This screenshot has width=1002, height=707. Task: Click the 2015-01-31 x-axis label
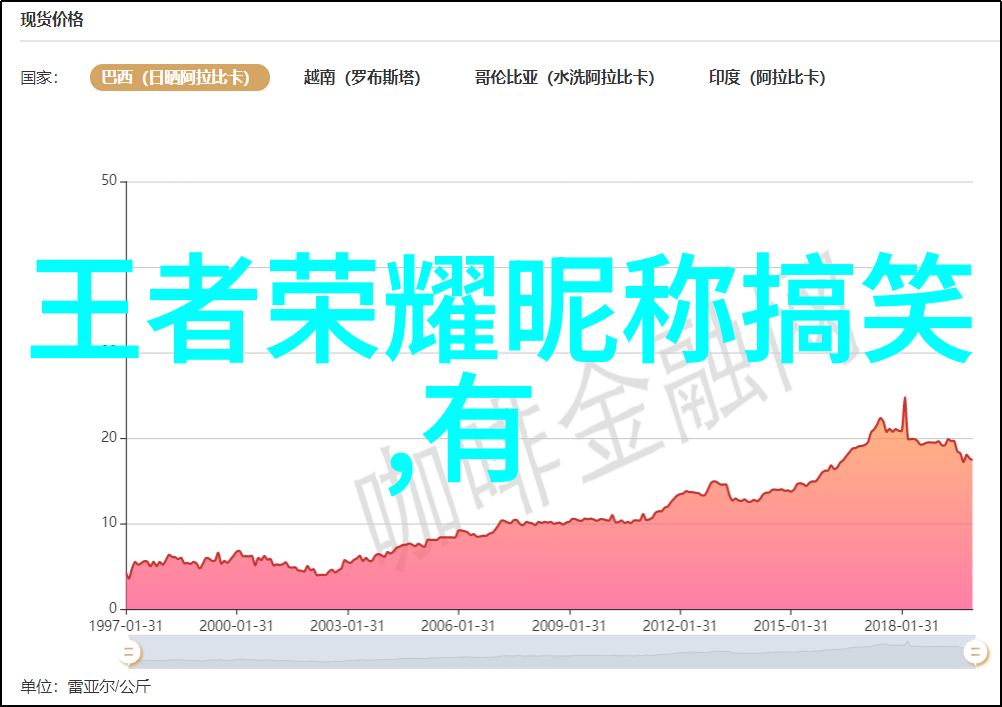pyautogui.click(x=790, y=626)
